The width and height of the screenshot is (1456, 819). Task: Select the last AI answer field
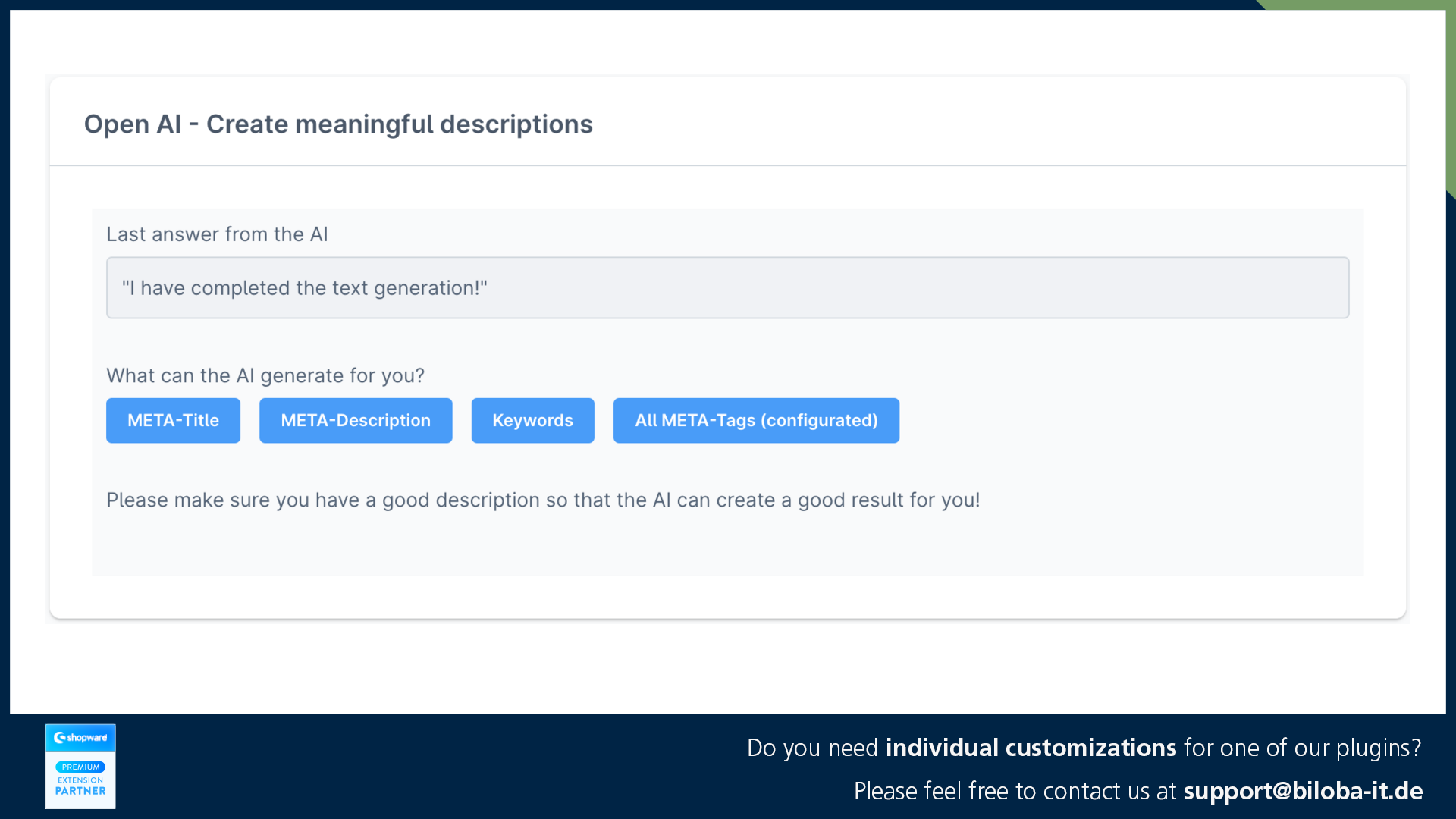727,287
